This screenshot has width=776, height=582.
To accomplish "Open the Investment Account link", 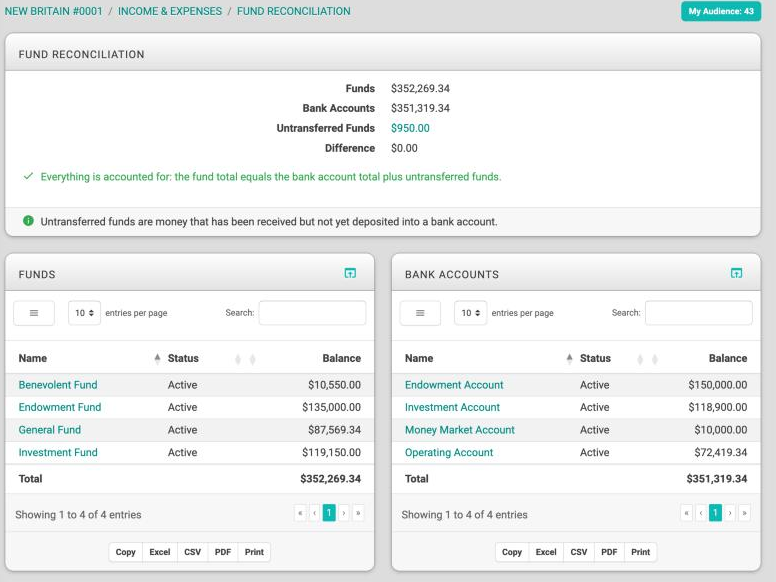I will [452, 407].
